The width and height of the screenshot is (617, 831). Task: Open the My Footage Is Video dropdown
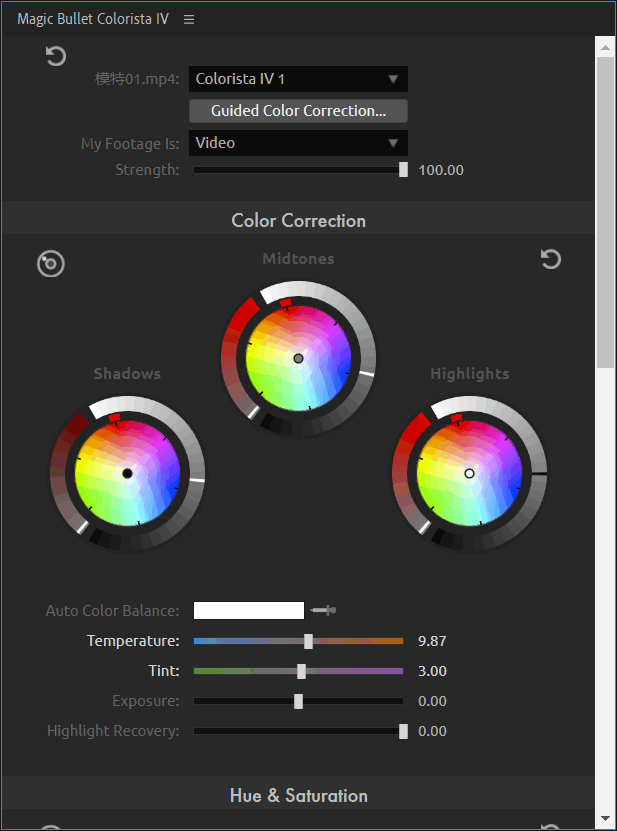pyautogui.click(x=298, y=143)
